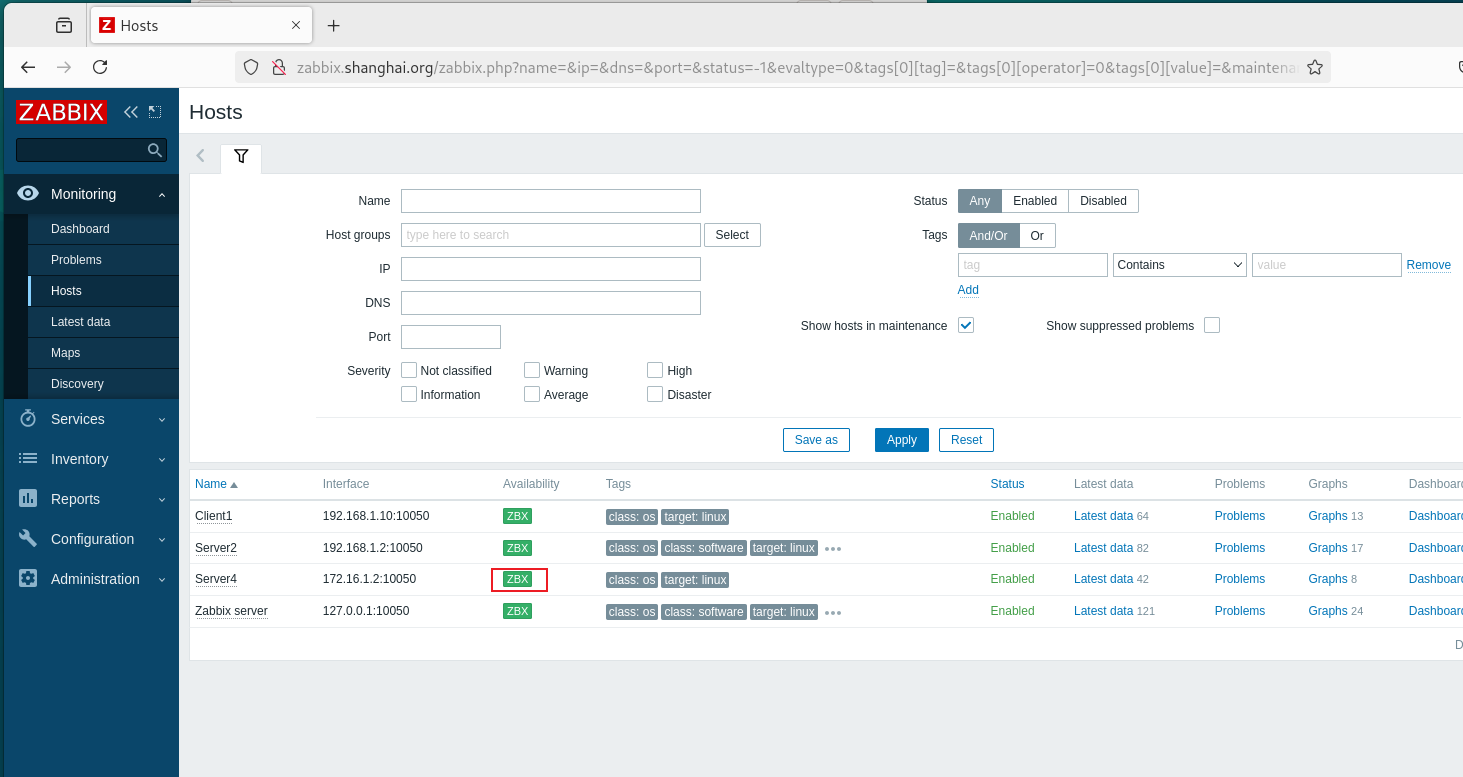The height and width of the screenshot is (777, 1463).
Task: Click the sidebar kiosk/hide mode icon
Action: click(155, 112)
